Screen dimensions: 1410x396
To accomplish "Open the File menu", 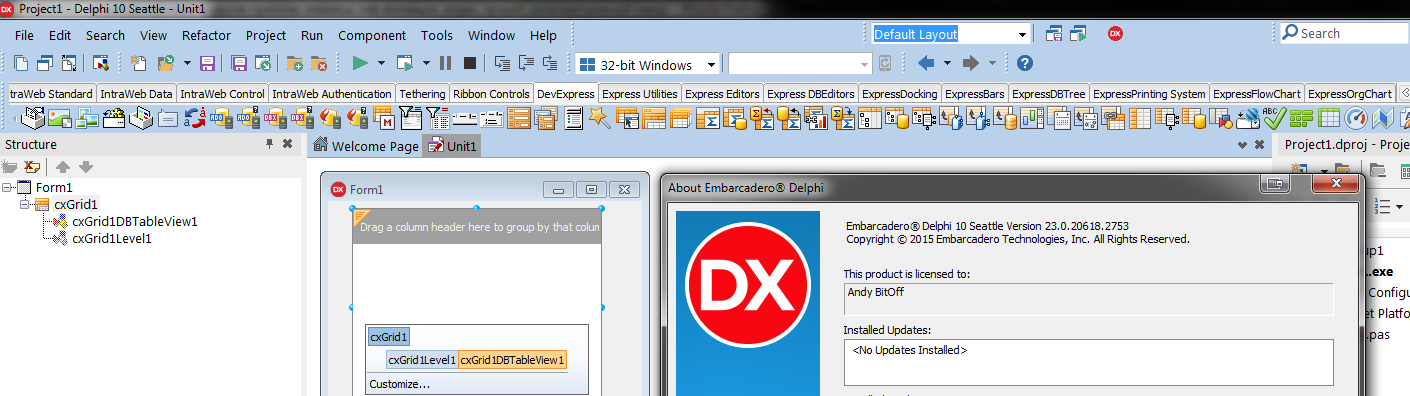I will pos(25,35).
